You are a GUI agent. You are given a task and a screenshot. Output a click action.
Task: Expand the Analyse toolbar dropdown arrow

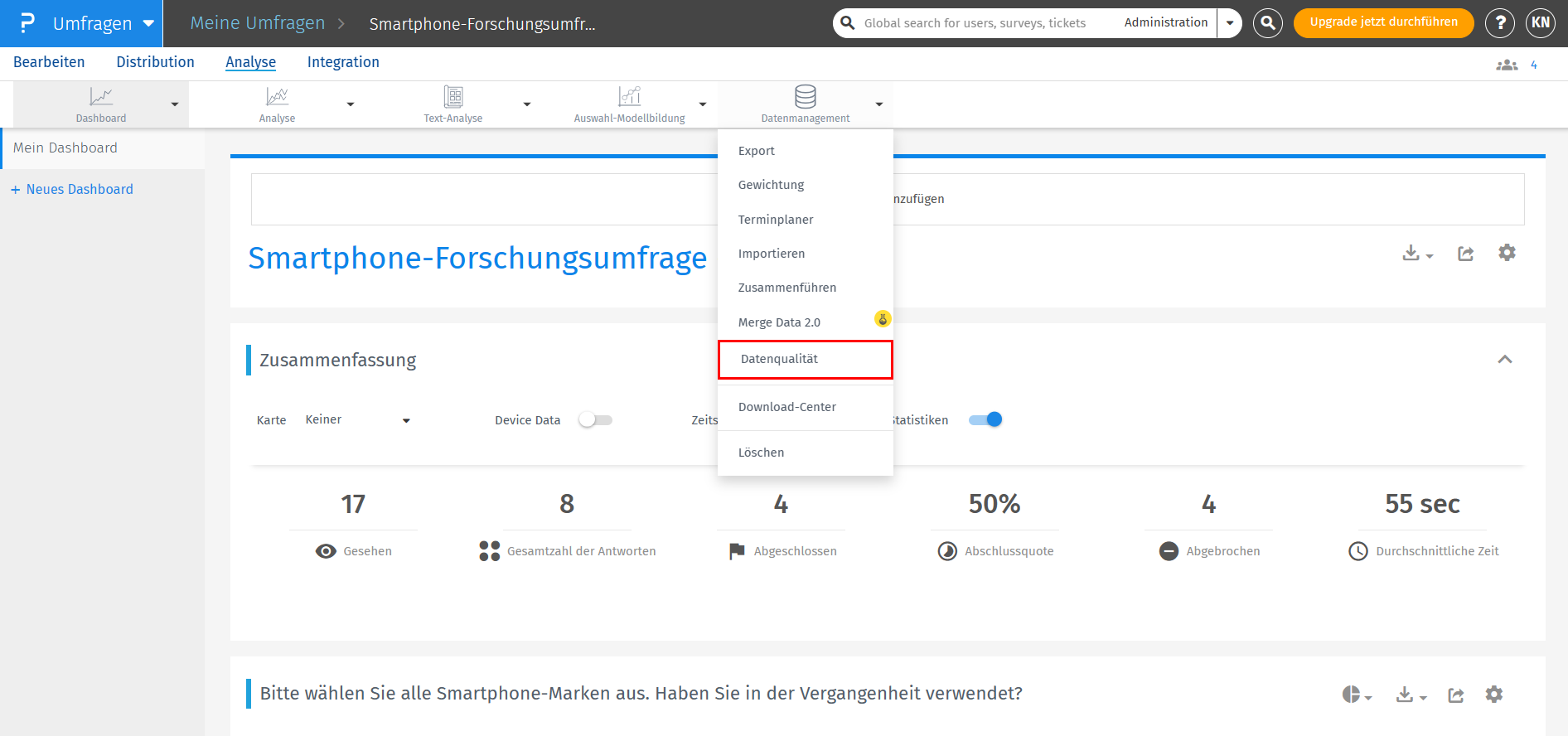click(350, 104)
